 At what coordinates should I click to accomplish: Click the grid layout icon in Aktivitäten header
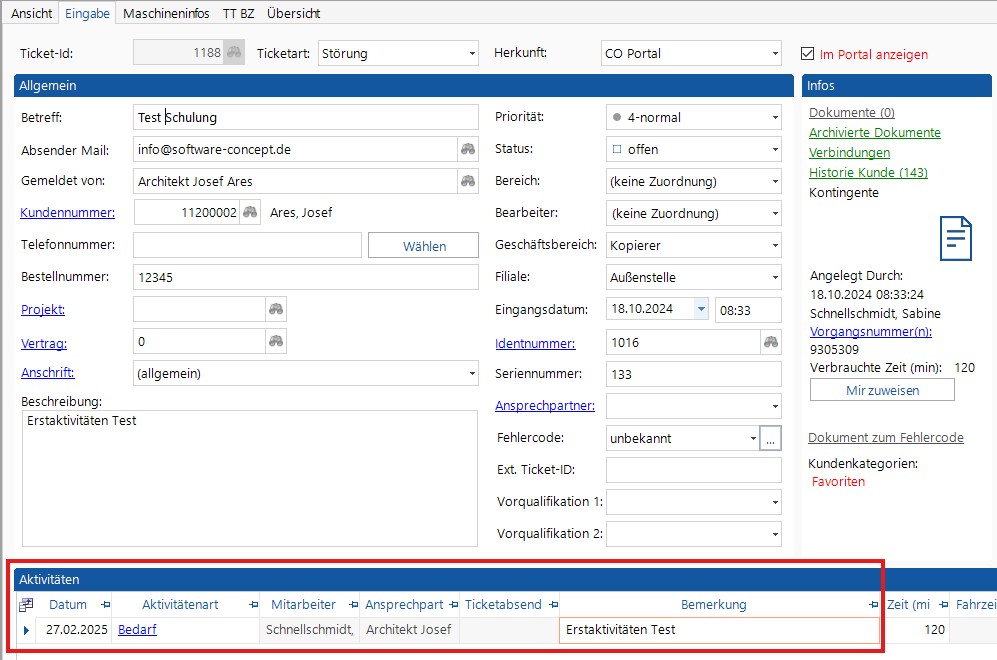pyautogui.click(x=26, y=605)
